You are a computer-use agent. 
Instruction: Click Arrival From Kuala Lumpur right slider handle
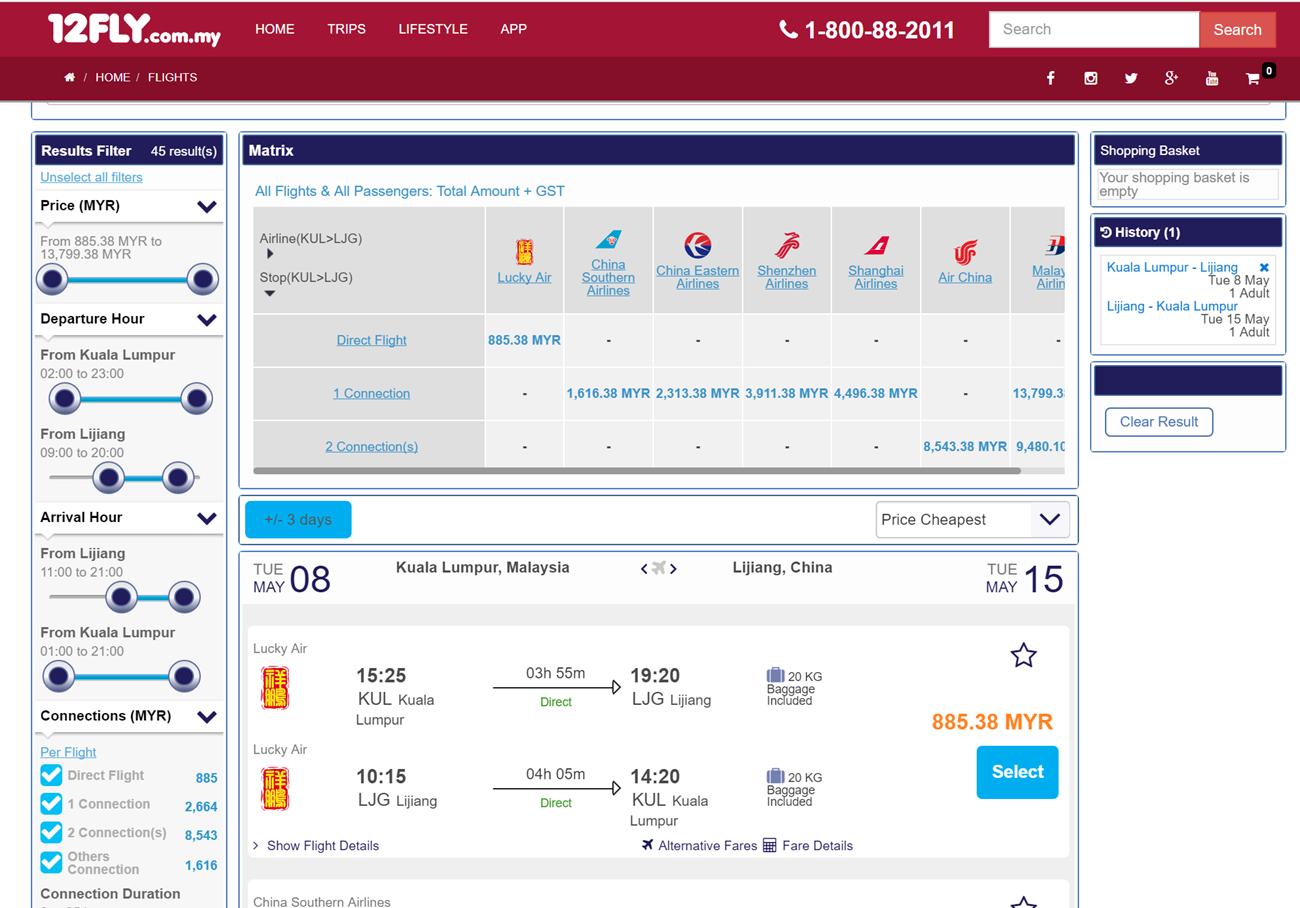click(184, 676)
